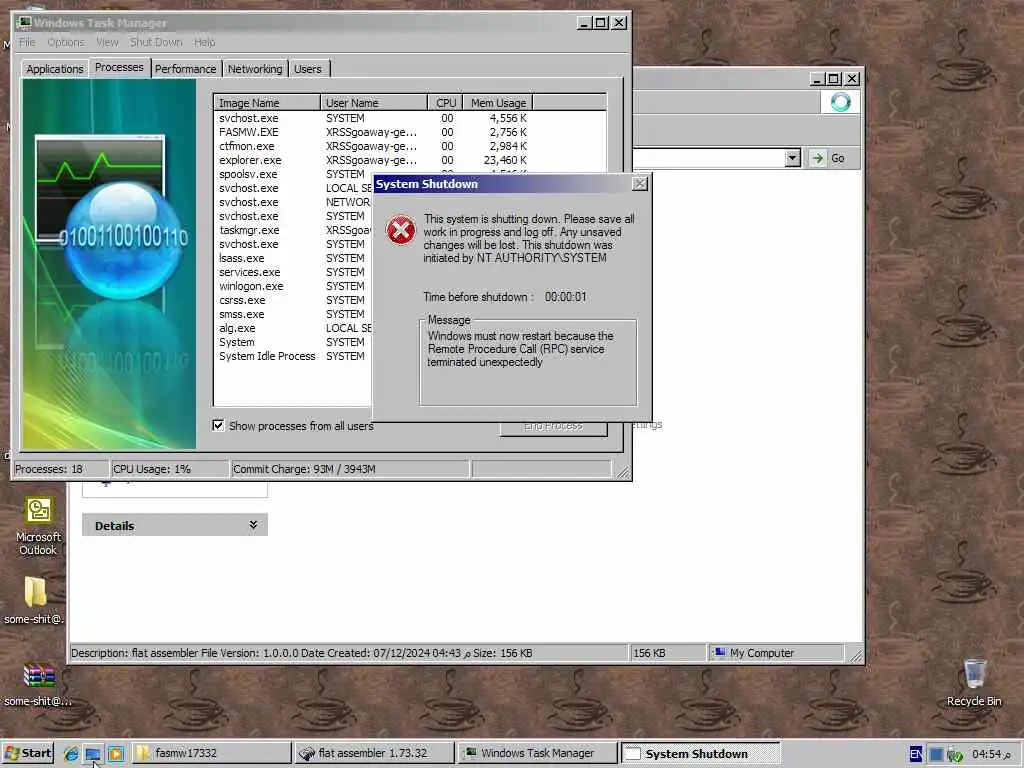Image resolution: width=1024 pixels, height=768 pixels.
Task: Click the address bar field in Explorer window
Action: (709, 158)
